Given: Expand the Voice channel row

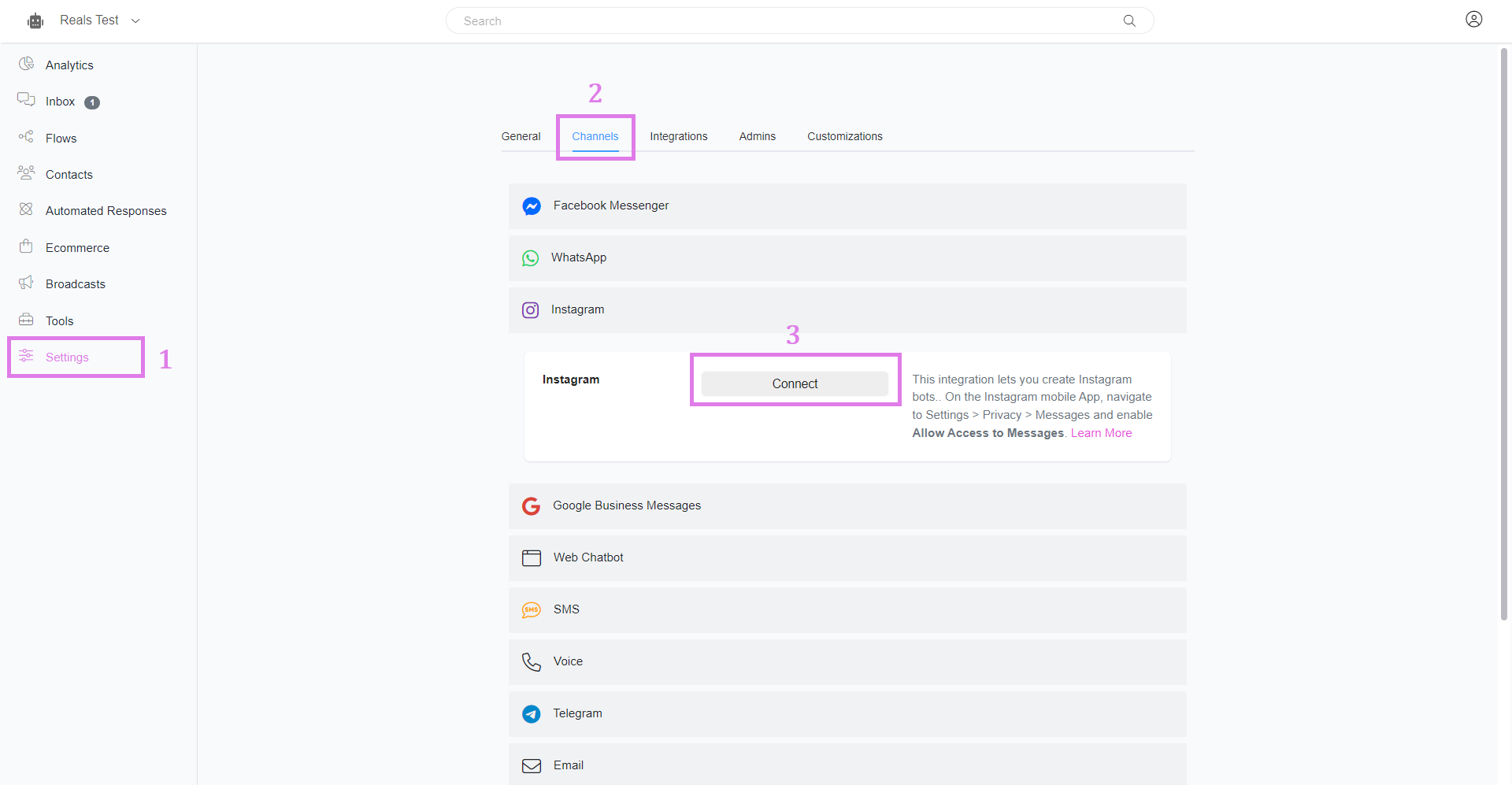Looking at the screenshot, I should 847,662.
